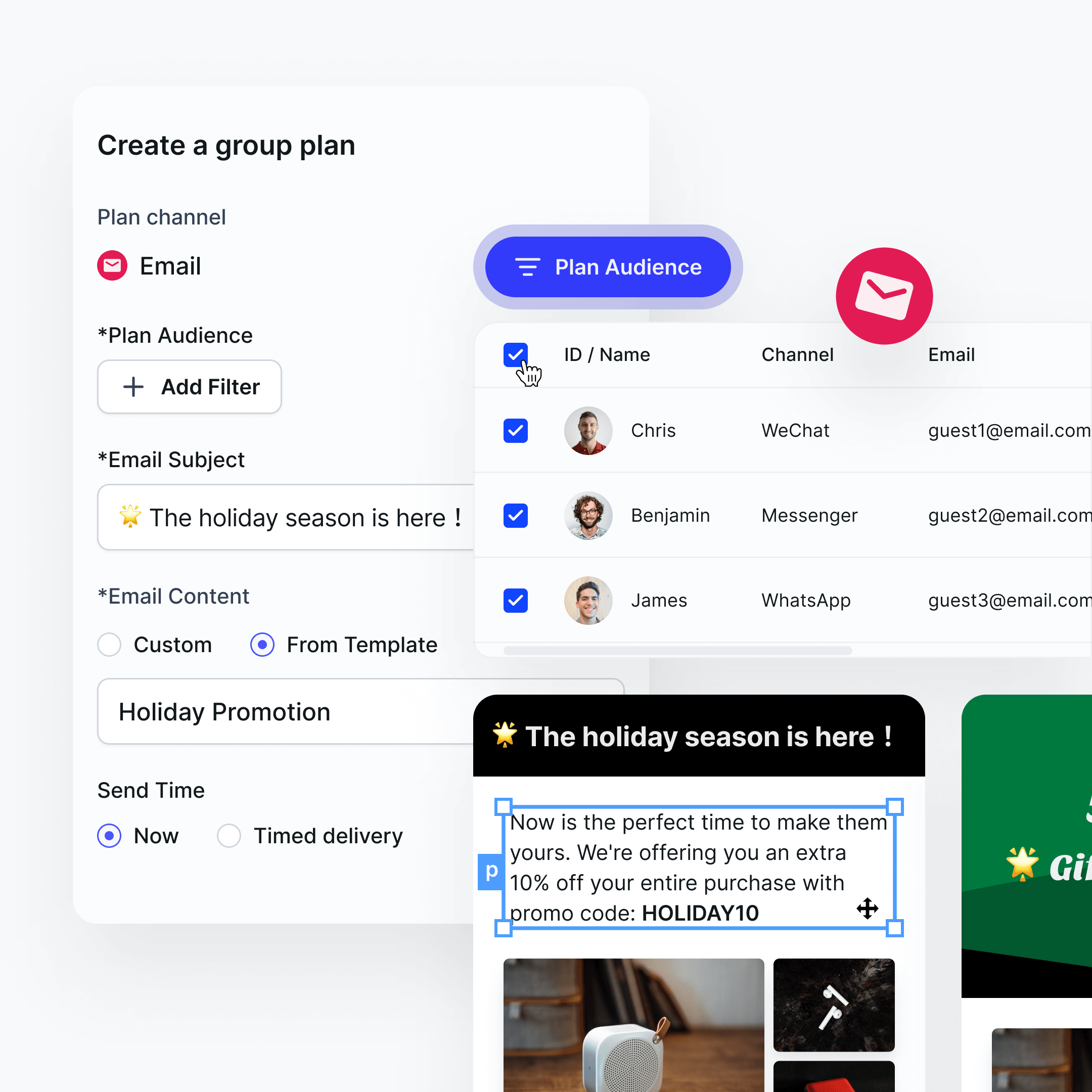The height and width of the screenshot is (1092, 1092).
Task: Click the plus icon in Add Filter
Action: pyautogui.click(x=133, y=387)
